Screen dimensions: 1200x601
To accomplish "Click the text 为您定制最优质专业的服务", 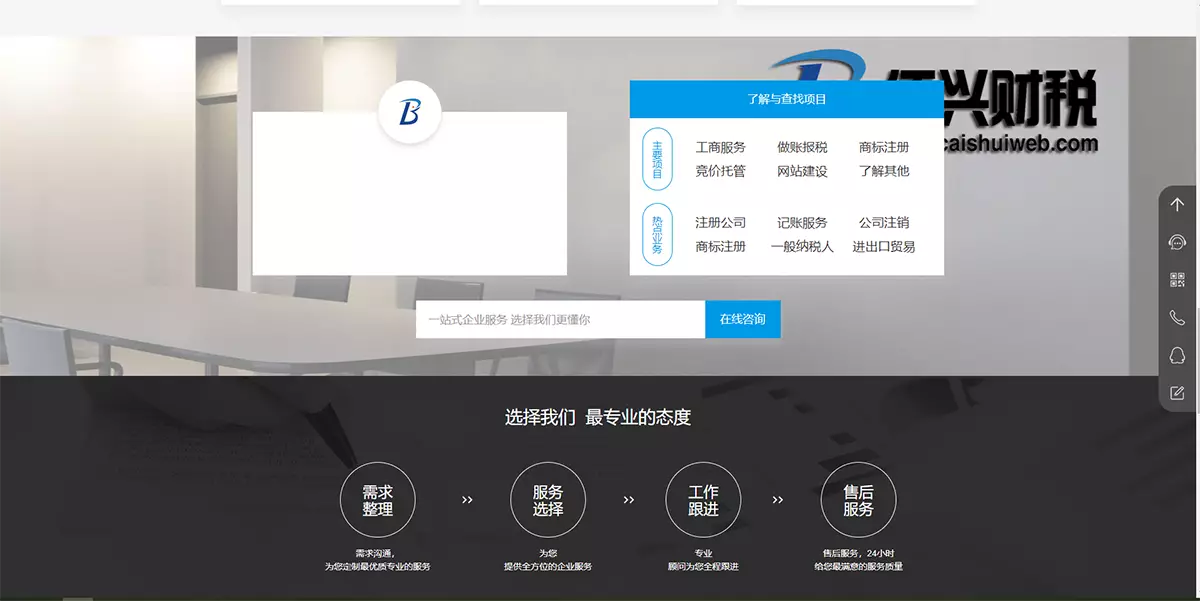I will (378, 566).
